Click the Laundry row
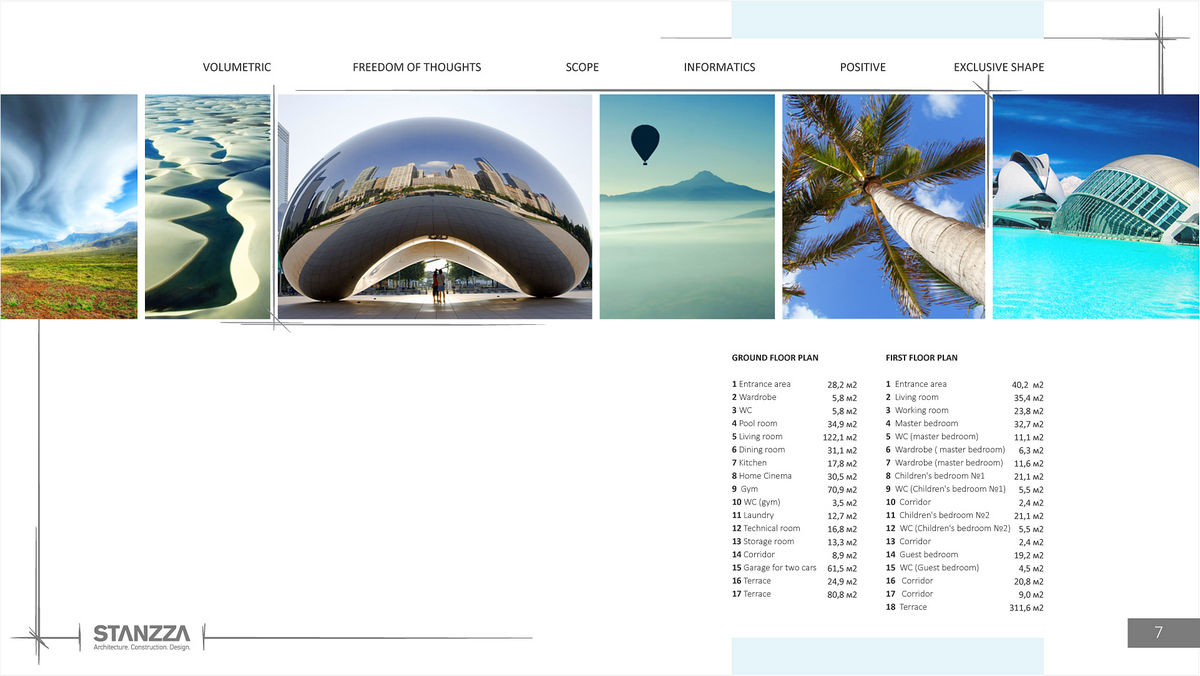This screenshot has width=1200, height=676. 794,515
